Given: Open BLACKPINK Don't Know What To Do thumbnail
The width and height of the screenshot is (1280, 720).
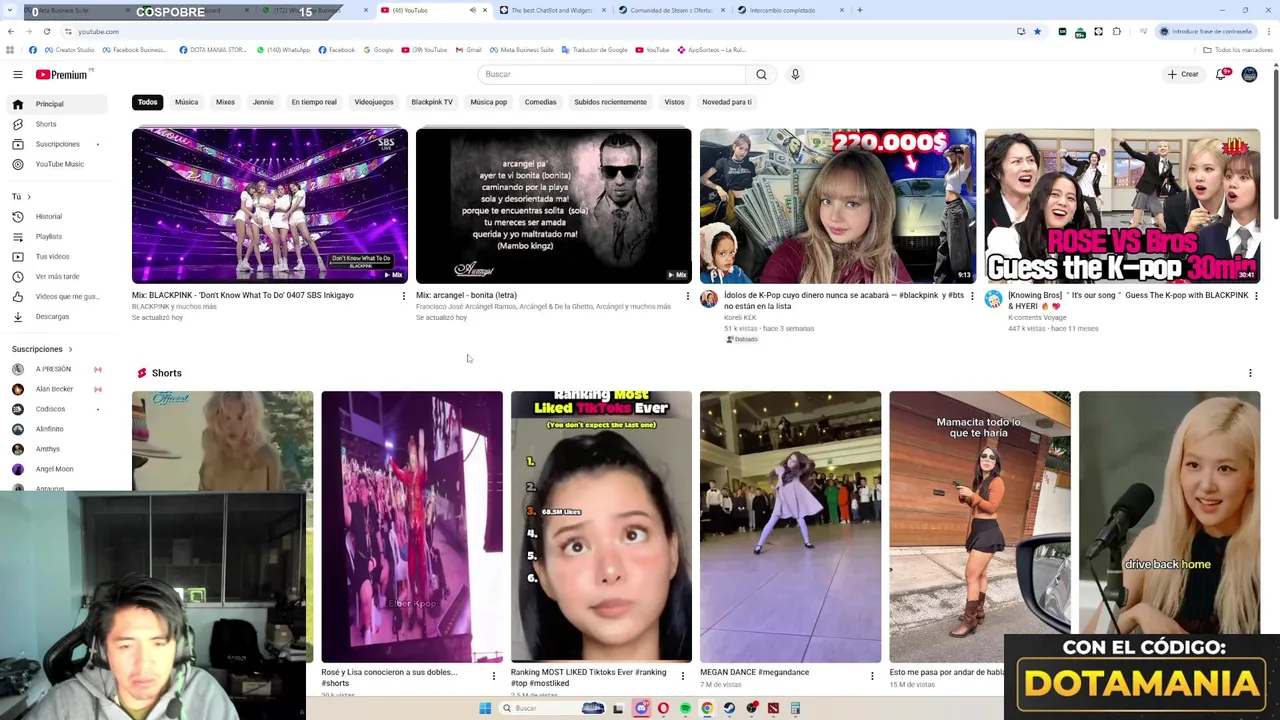Looking at the screenshot, I should tap(270, 206).
